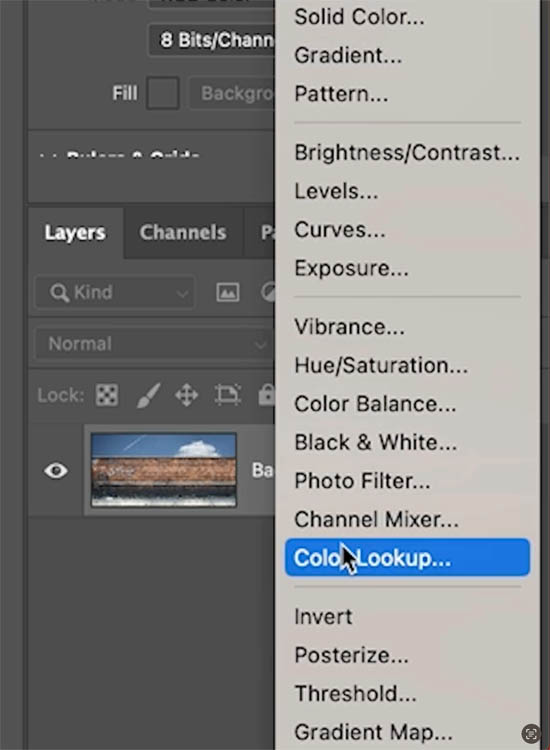
Task: Click the lock position move icon
Action: pyautogui.click(x=187, y=396)
